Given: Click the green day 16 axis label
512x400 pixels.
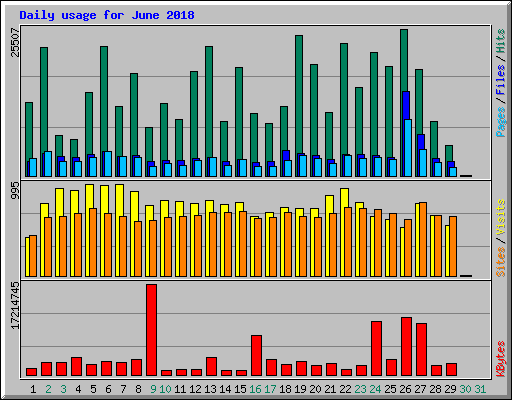Looking at the screenshot, I should tap(255, 389).
